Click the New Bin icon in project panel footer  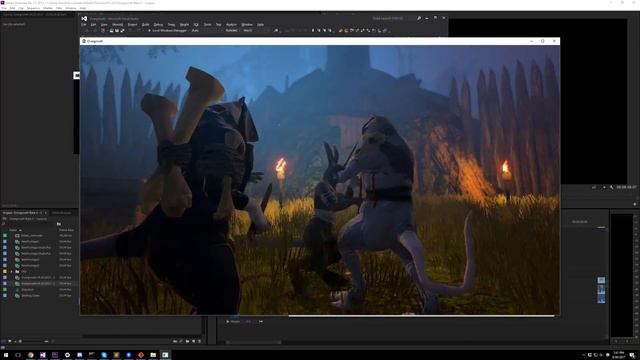(x=187, y=341)
